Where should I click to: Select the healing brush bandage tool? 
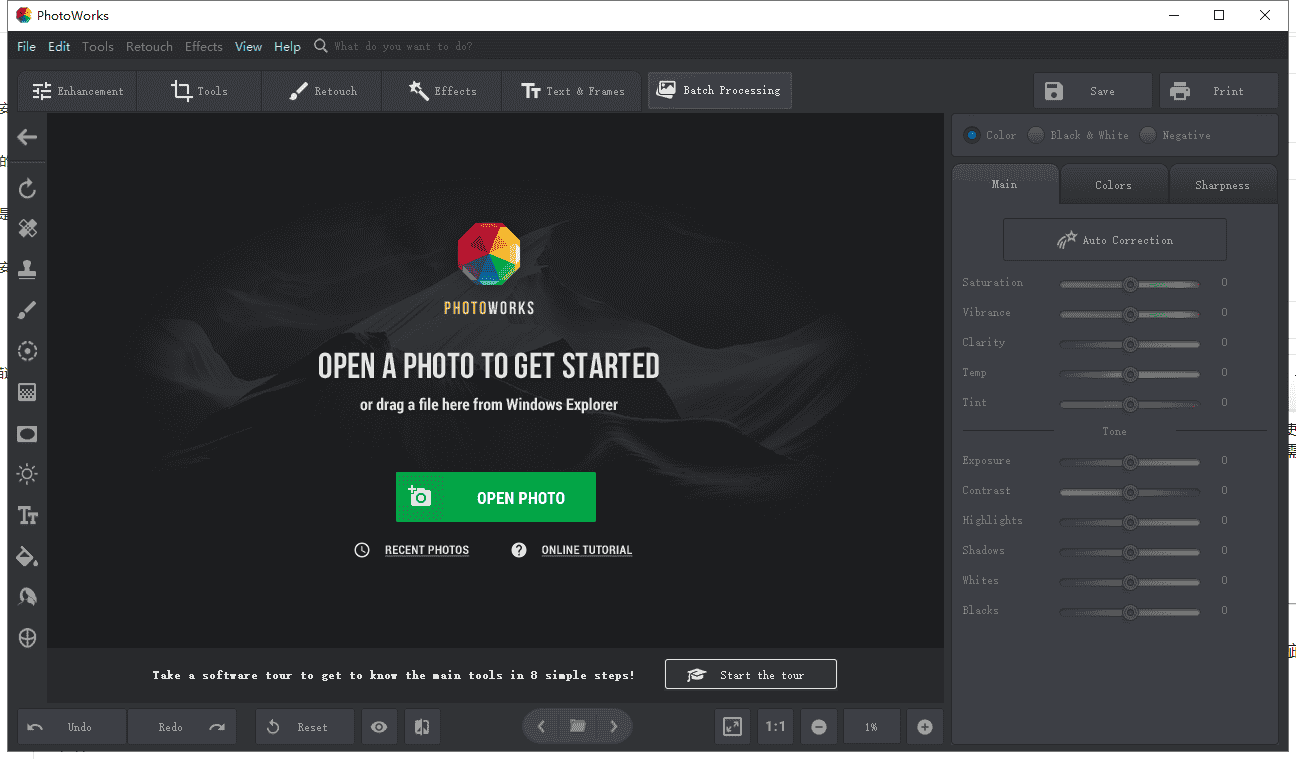pos(28,229)
